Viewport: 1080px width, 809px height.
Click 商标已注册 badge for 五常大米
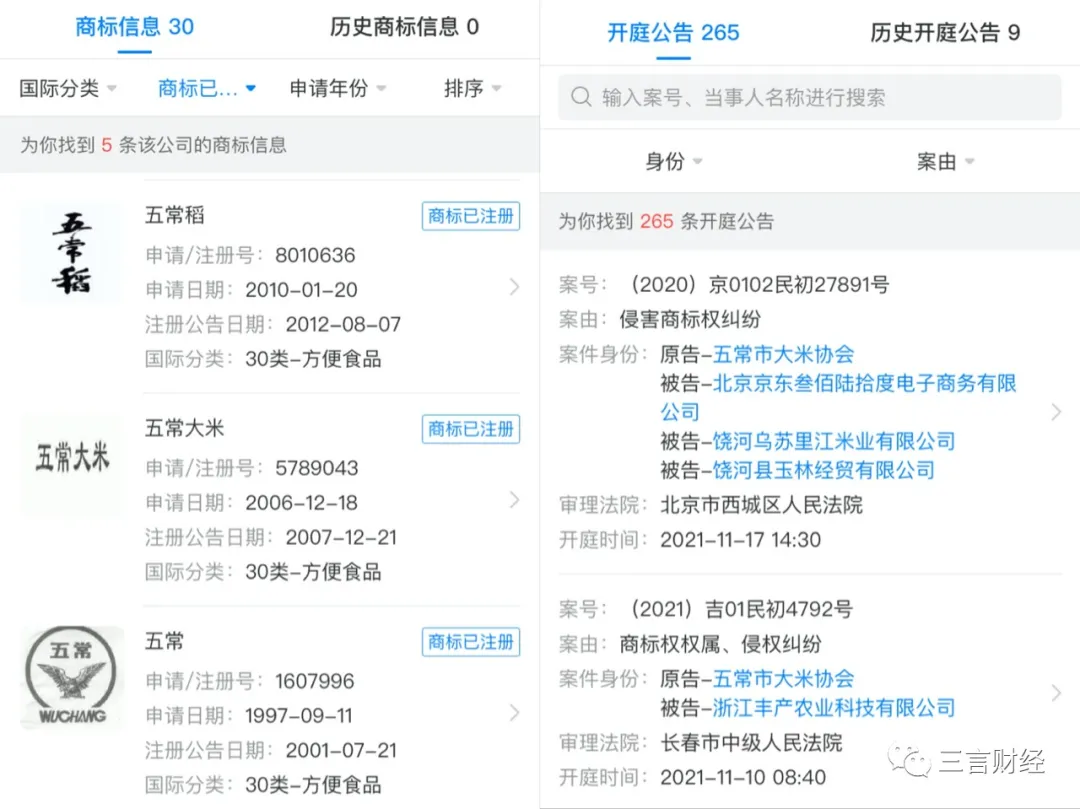[x=470, y=429]
